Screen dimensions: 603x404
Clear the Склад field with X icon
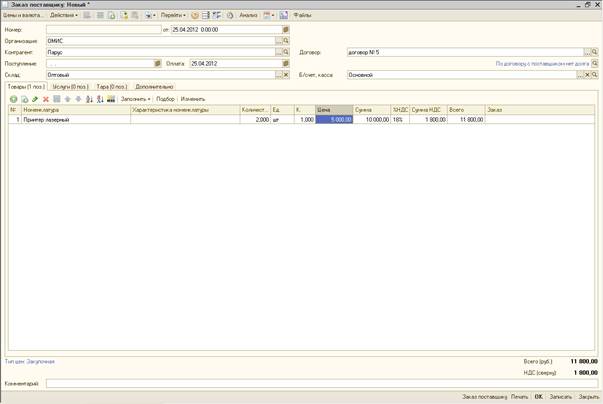[285, 75]
